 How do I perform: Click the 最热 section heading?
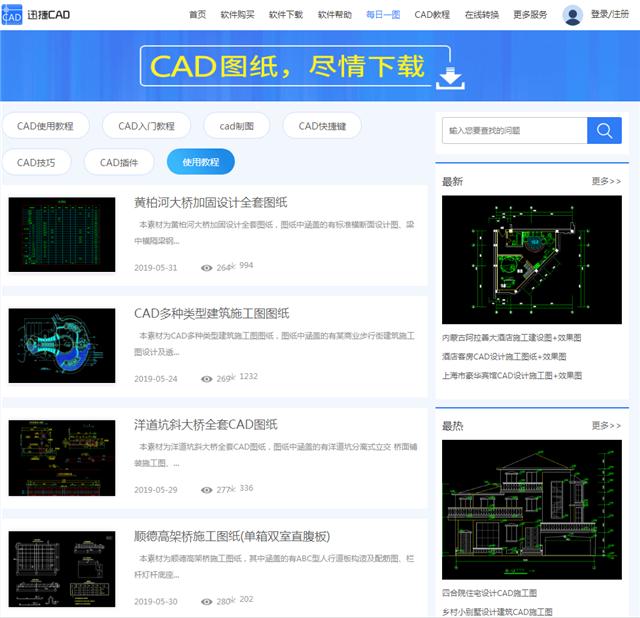click(x=452, y=426)
